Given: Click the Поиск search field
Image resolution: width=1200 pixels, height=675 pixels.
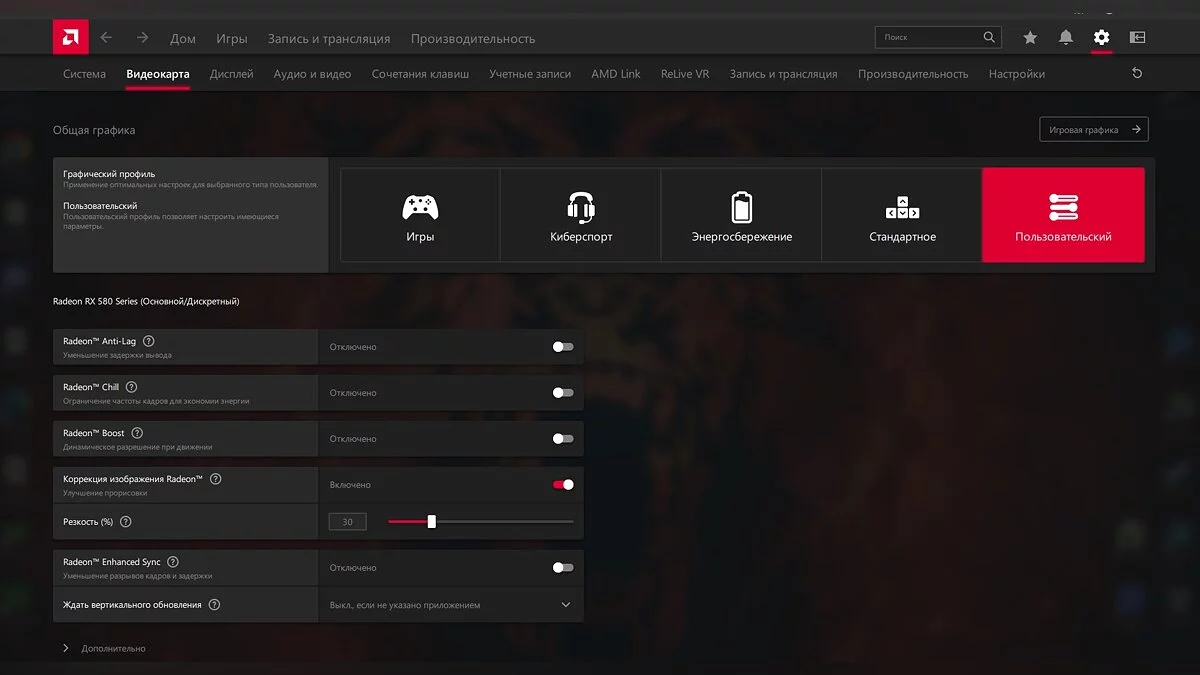Looking at the screenshot, I should [930, 38].
